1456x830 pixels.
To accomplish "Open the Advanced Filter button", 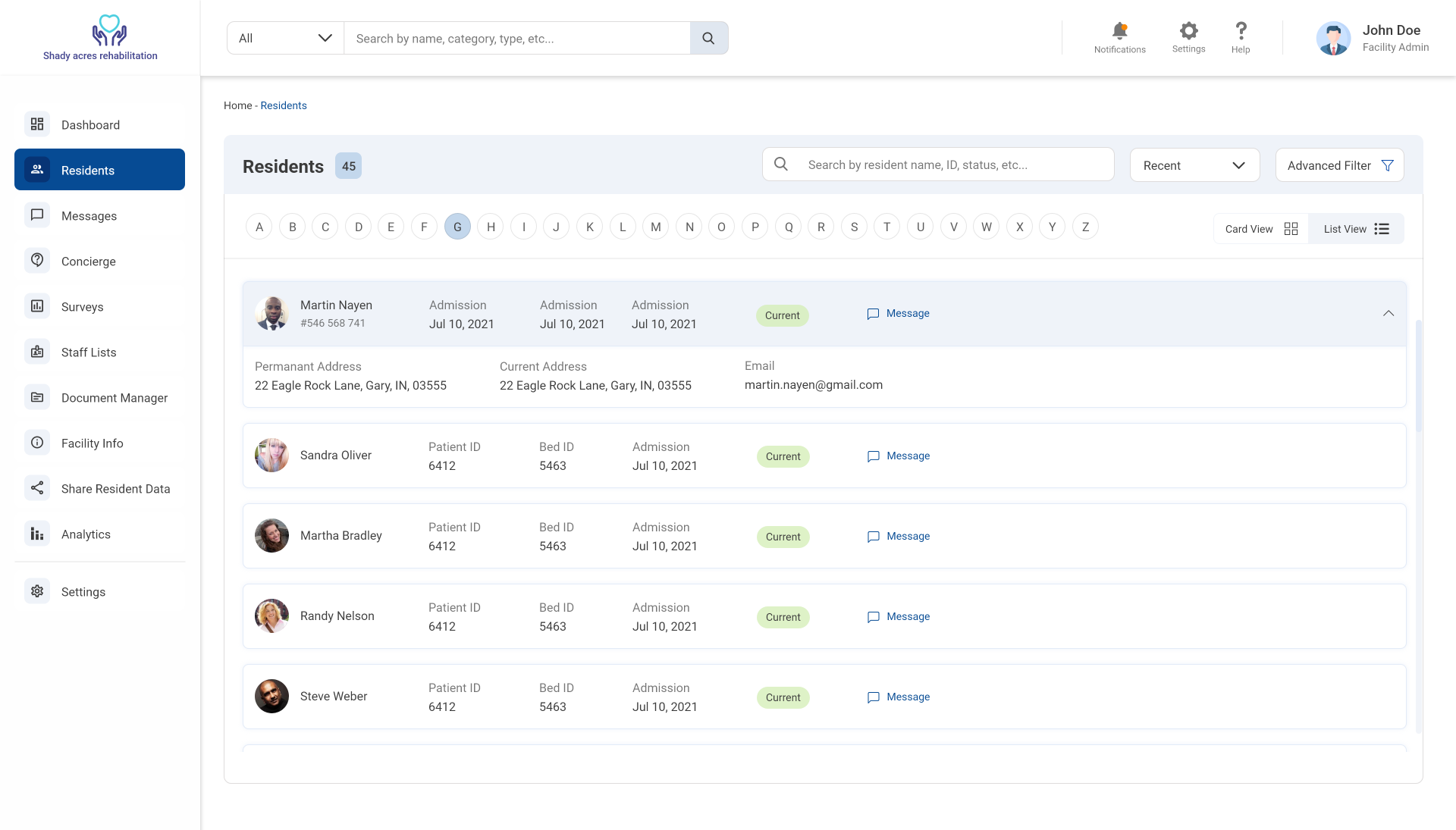I will pos(1339,165).
